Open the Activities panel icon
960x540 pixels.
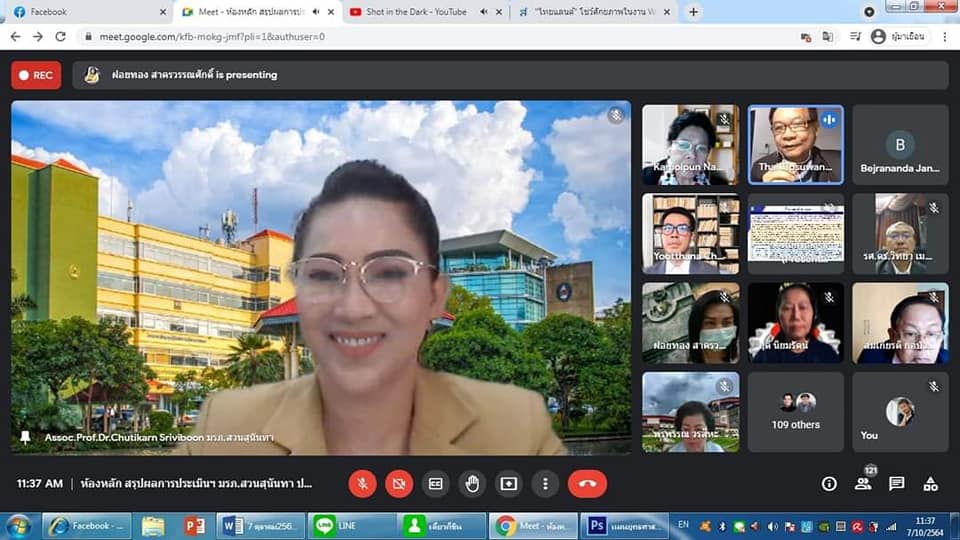tap(931, 484)
